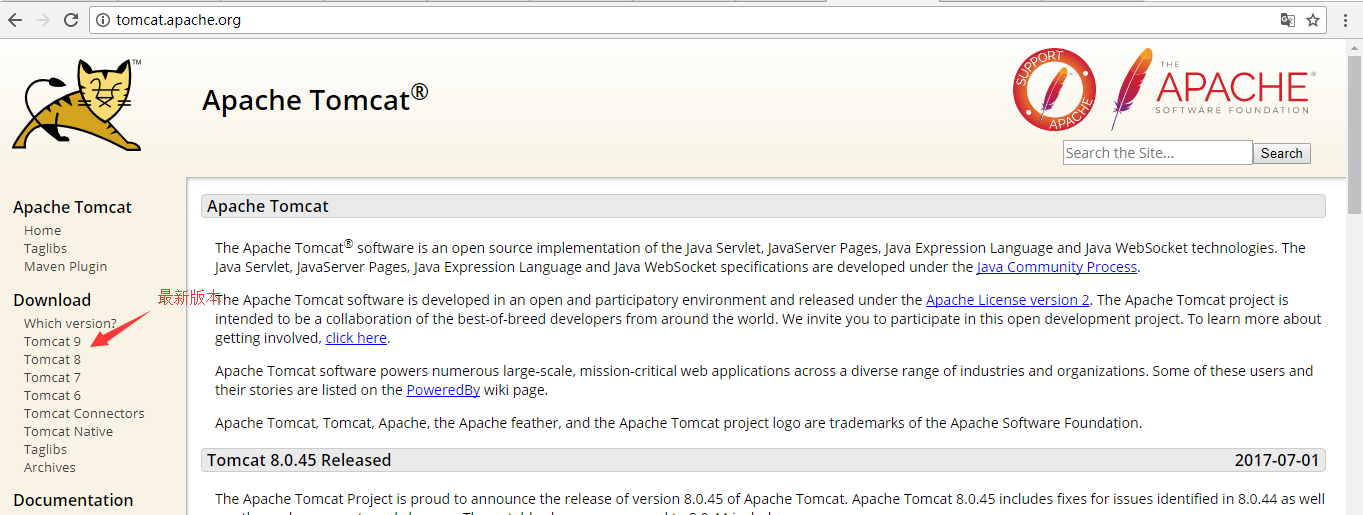Screen dimensions: 1363x515
Task: Reload the page with the refresh icon
Action: click(x=71, y=20)
